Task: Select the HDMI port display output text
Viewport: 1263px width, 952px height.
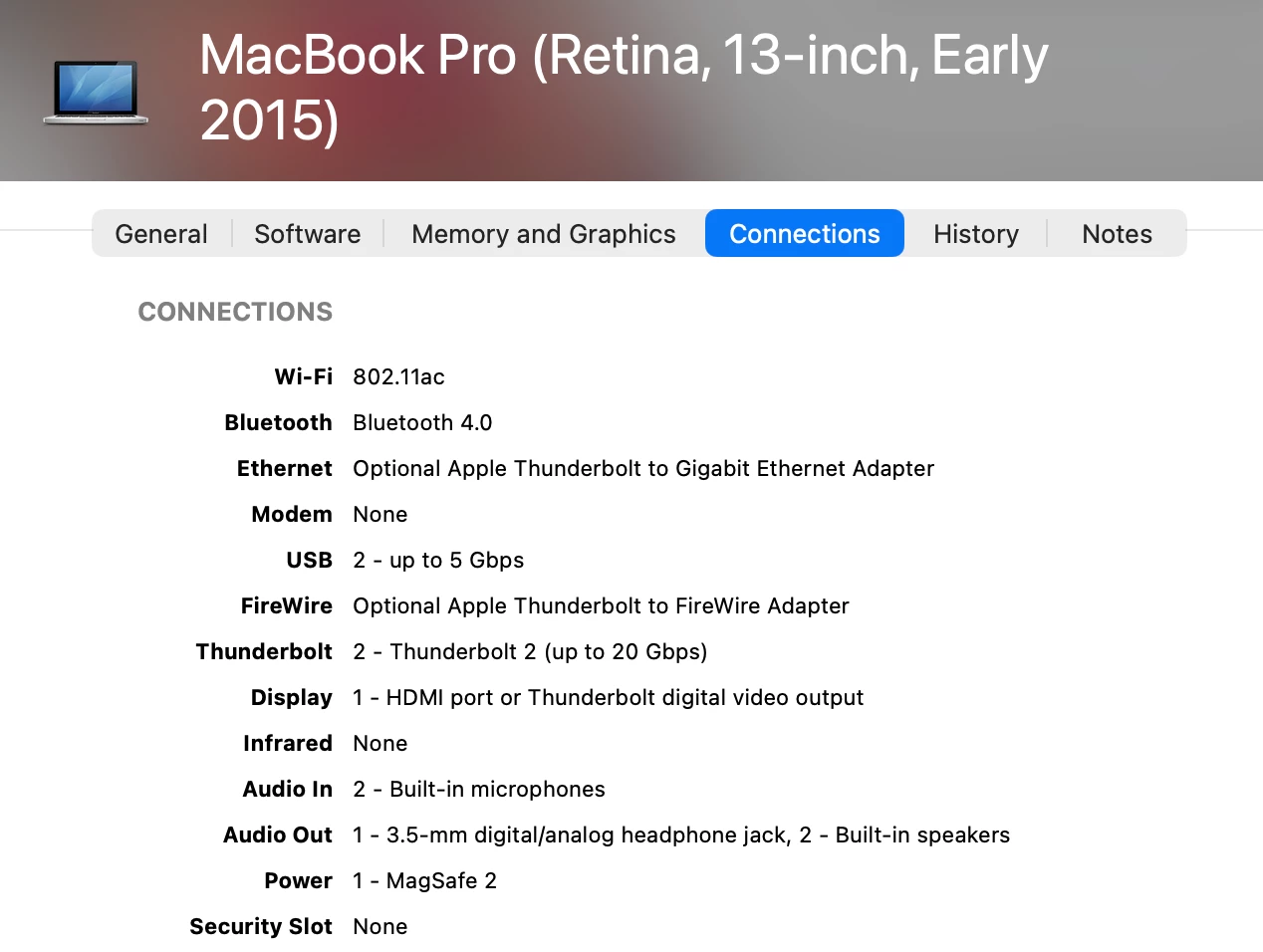Action: [x=608, y=698]
